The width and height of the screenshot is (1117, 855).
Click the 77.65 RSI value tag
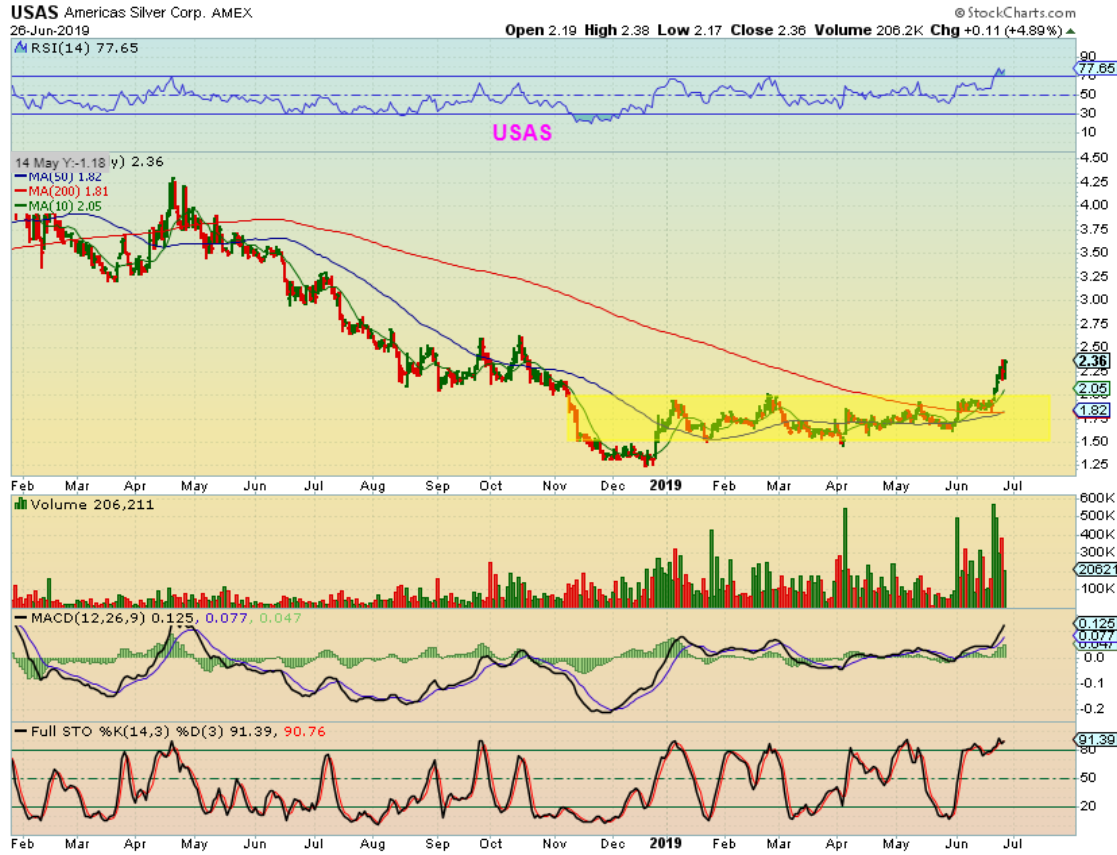[x=1093, y=69]
